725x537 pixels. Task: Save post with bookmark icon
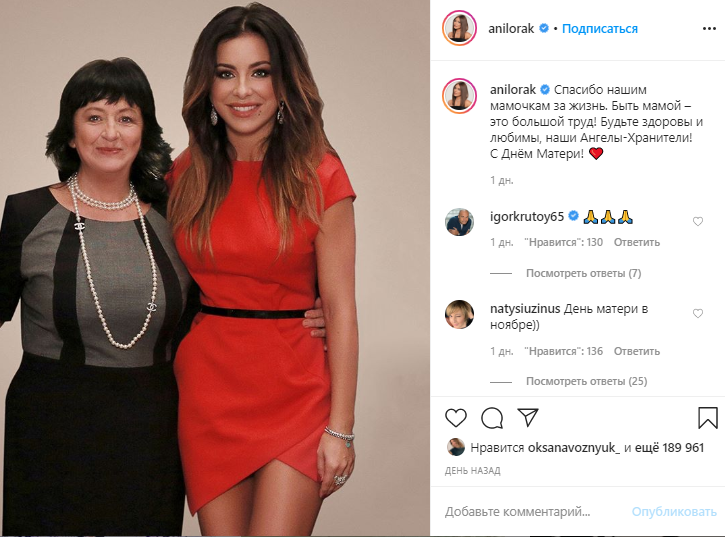(707, 418)
